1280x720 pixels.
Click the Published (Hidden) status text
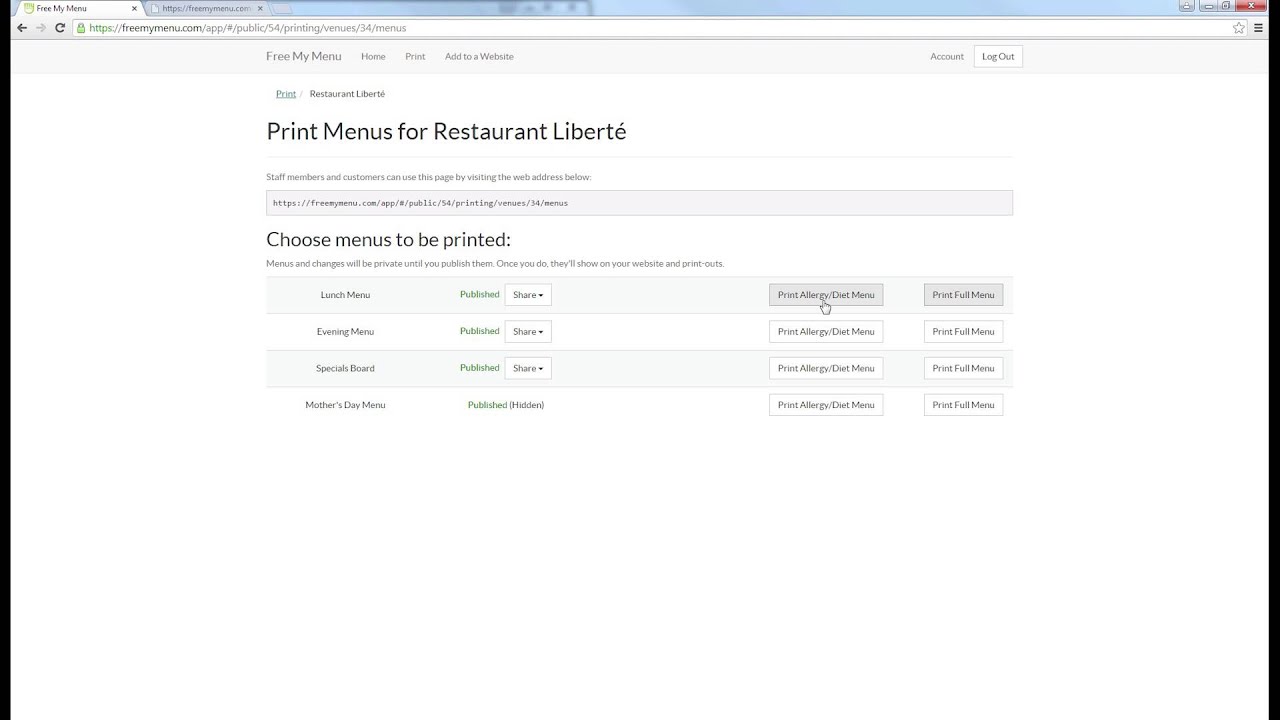pyautogui.click(x=506, y=405)
